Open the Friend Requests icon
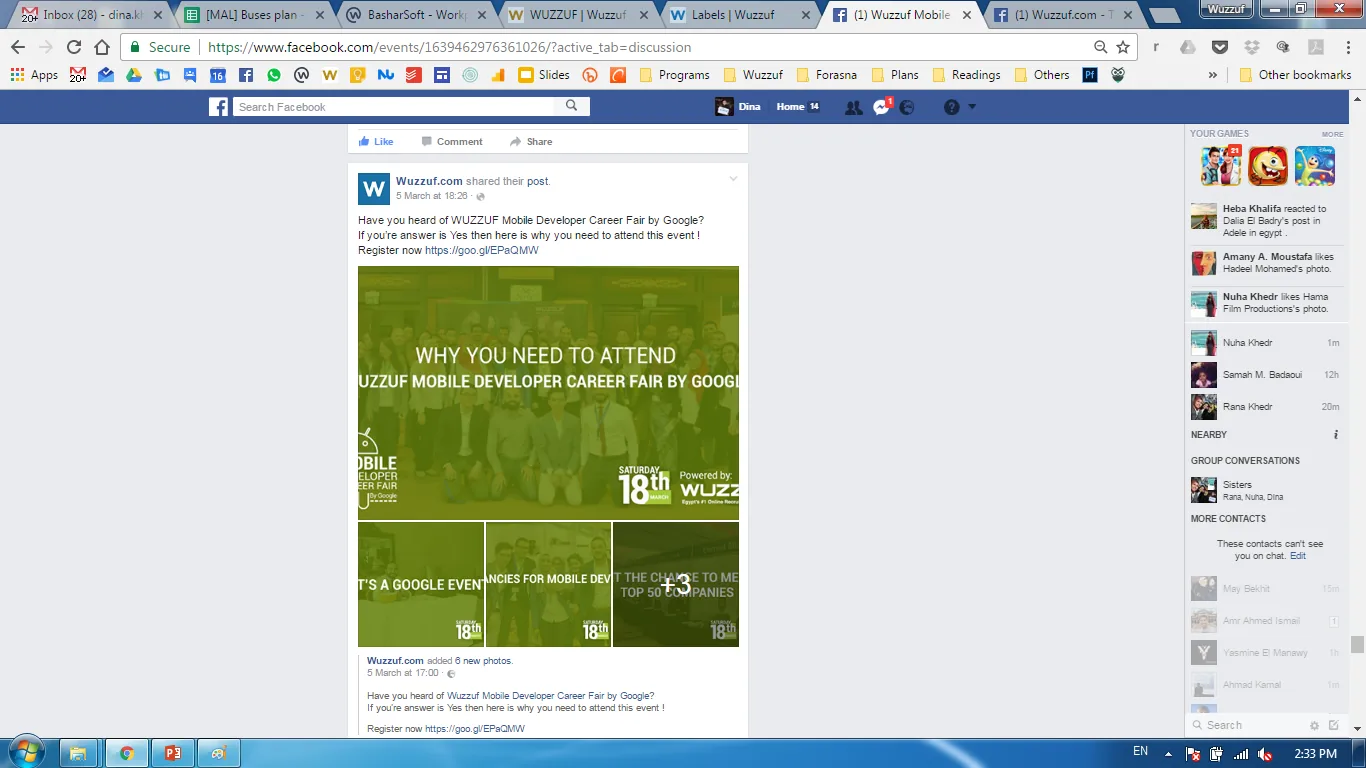The image size is (1366, 768). click(853, 107)
